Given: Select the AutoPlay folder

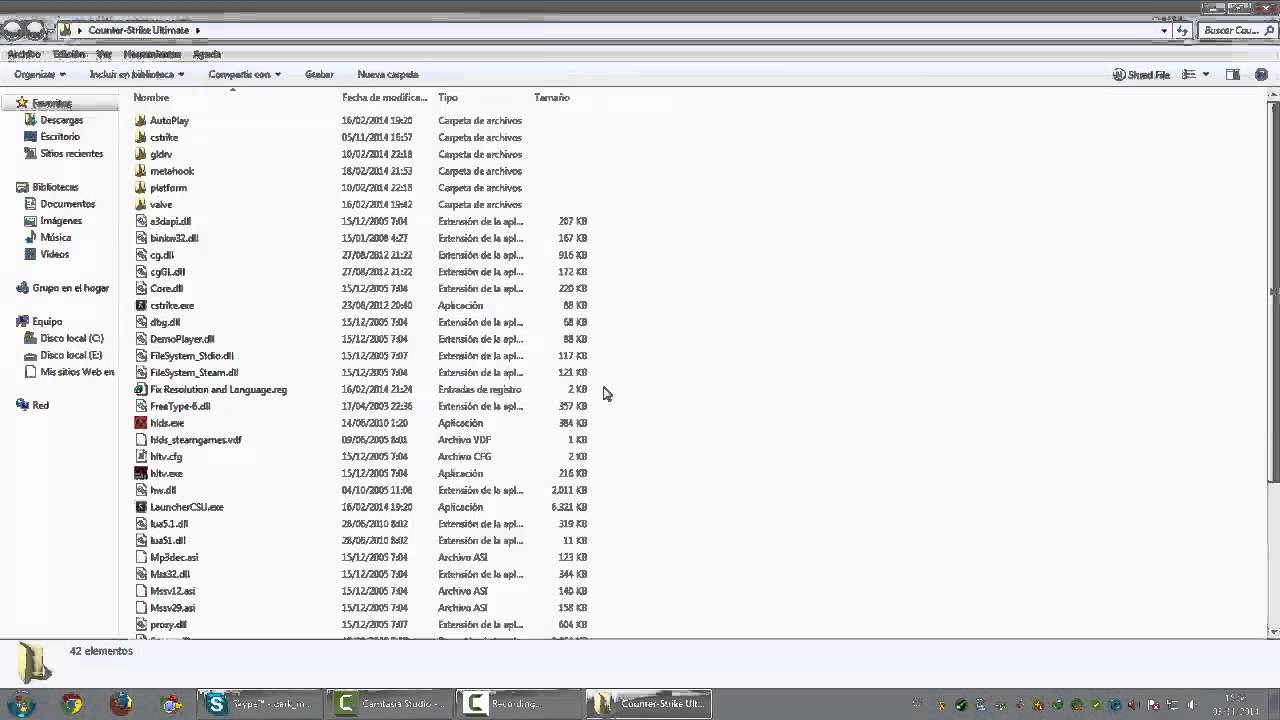Looking at the screenshot, I should (x=162, y=120).
